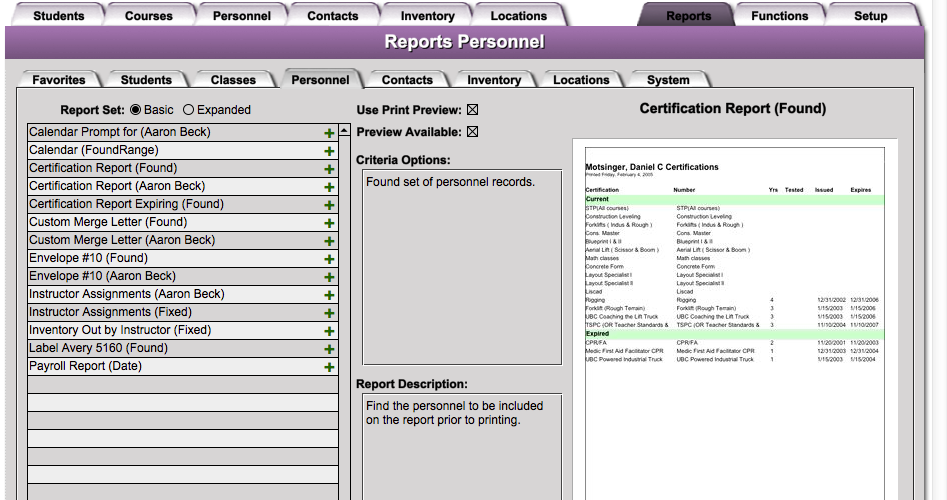Toggle the Preview Available checkbox

(x=472, y=132)
